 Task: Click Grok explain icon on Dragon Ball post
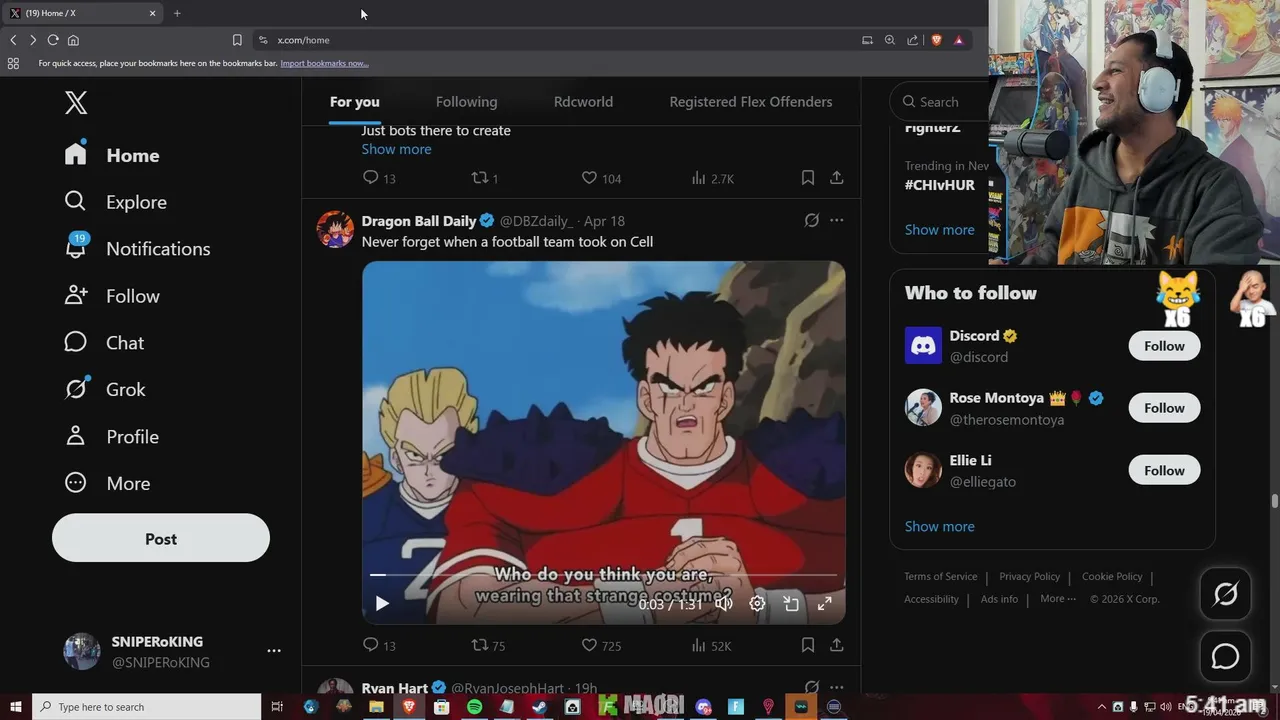coord(812,220)
